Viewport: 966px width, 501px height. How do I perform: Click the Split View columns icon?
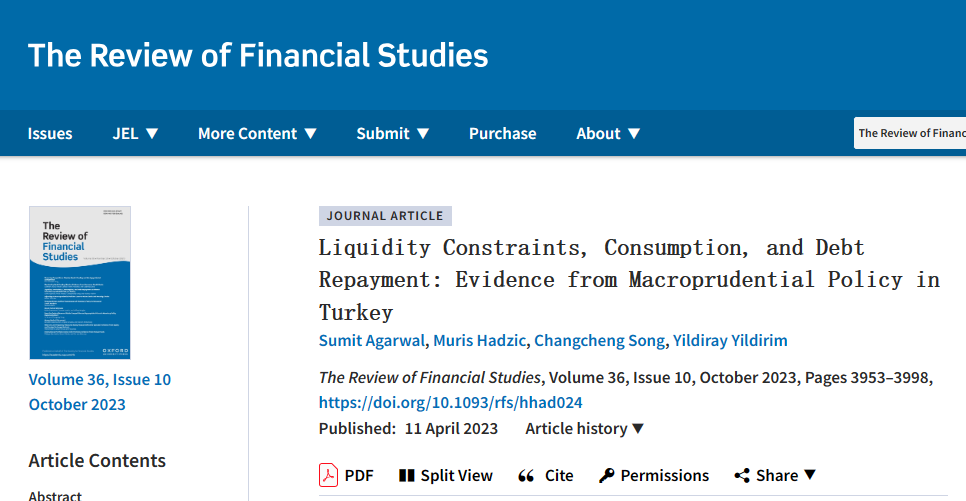(406, 476)
